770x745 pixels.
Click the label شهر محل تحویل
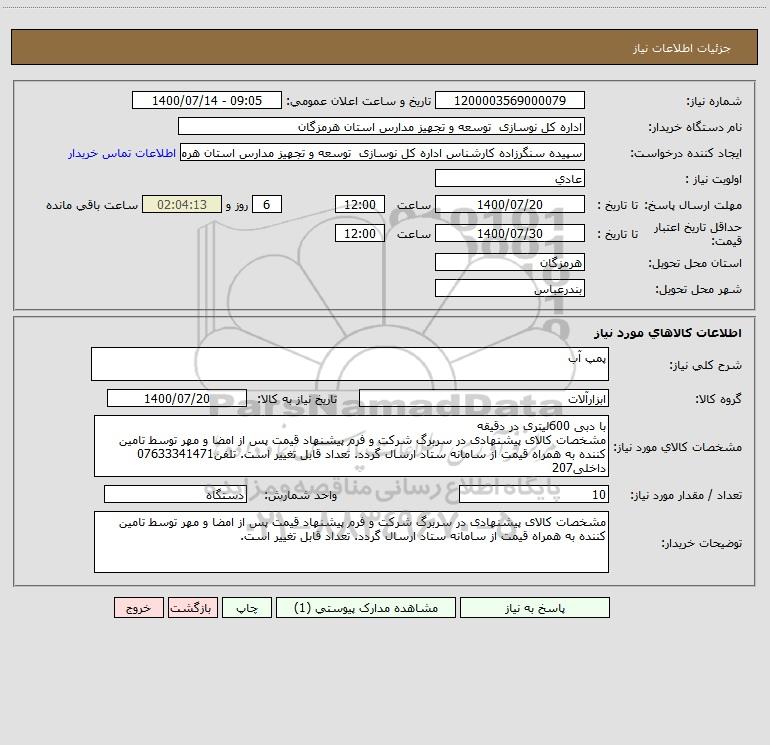tap(698, 289)
